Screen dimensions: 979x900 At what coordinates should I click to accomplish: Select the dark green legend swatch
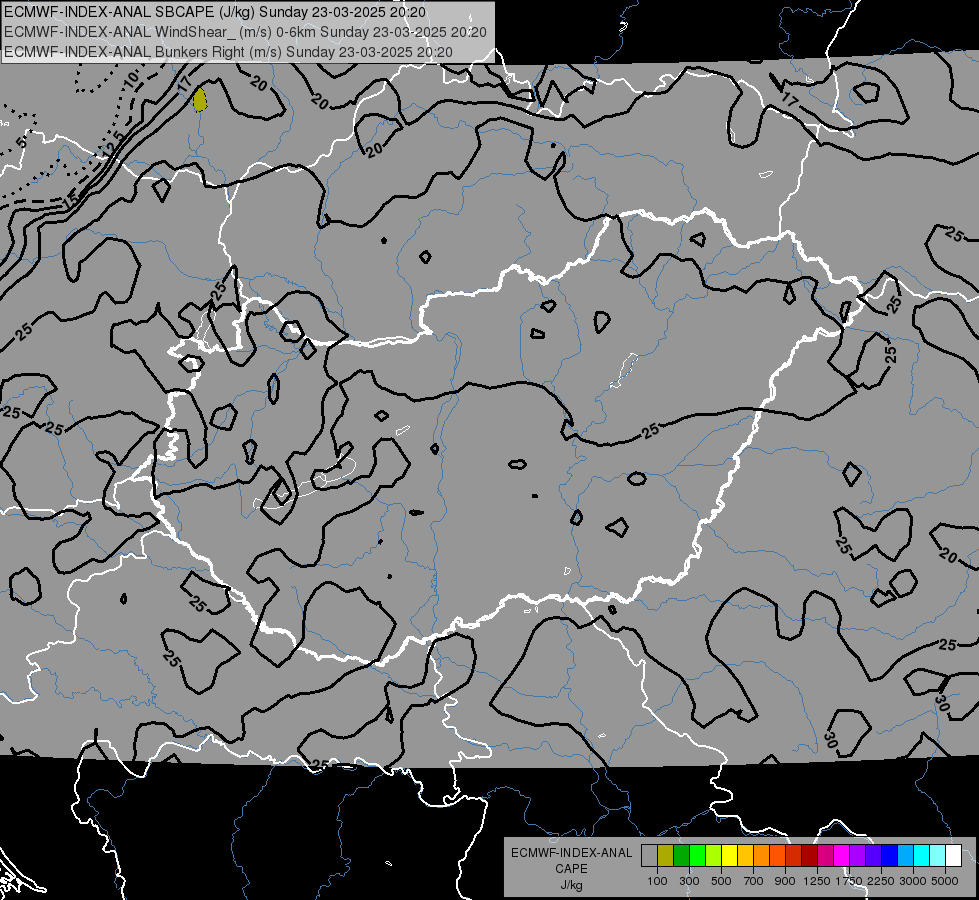coord(681,856)
